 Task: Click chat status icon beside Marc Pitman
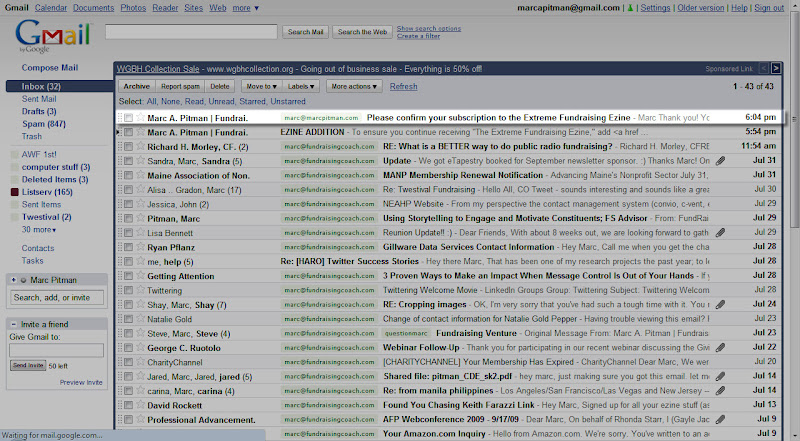23,280
